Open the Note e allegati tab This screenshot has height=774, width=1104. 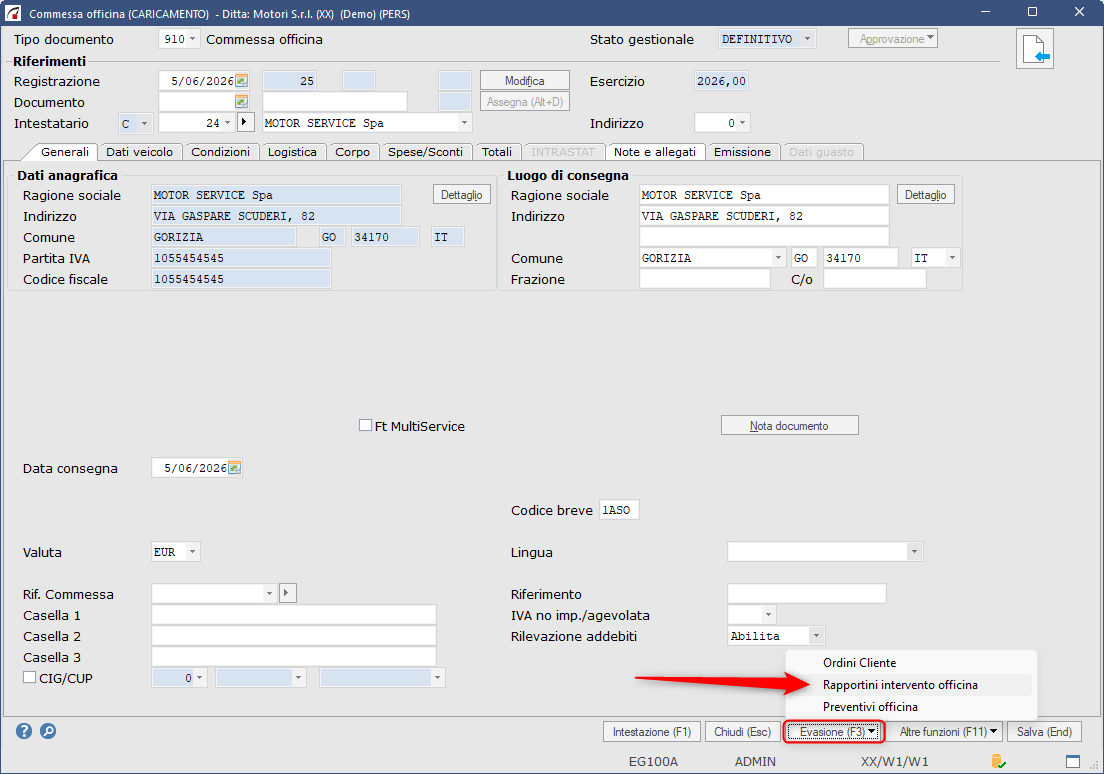(x=655, y=152)
